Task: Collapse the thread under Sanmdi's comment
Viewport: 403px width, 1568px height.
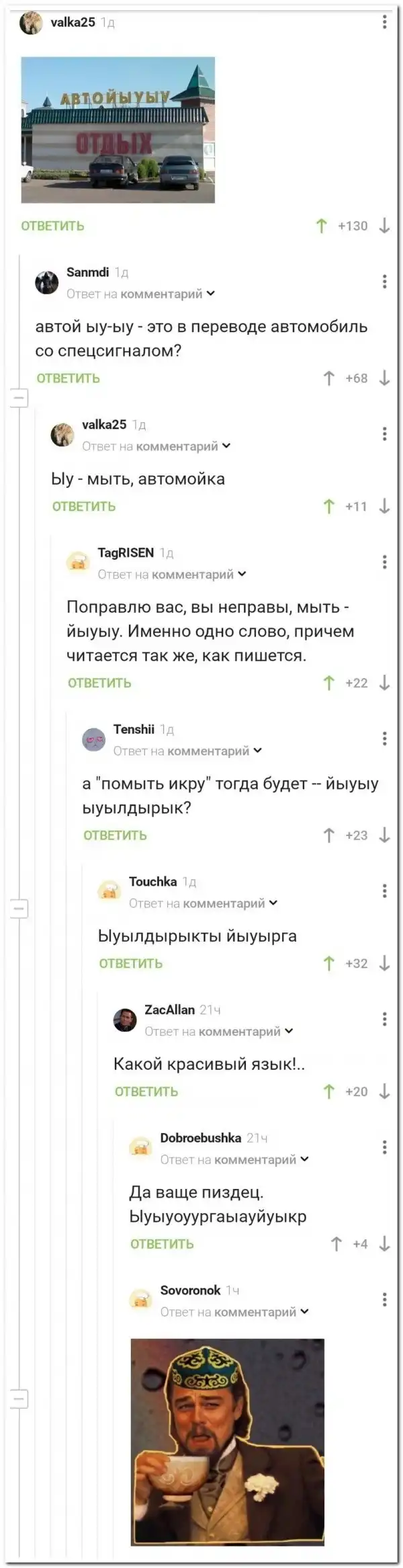Action: 19,398
